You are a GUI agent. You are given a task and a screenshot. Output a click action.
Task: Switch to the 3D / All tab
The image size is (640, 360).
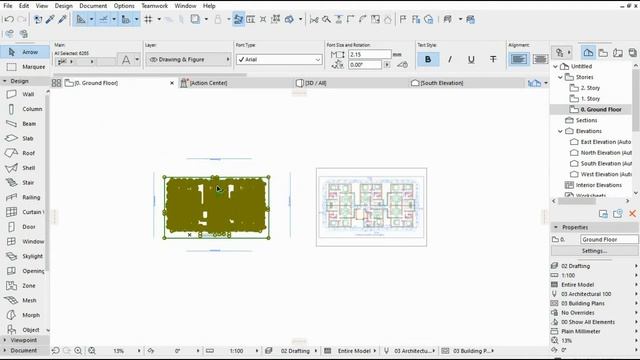(351, 83)
